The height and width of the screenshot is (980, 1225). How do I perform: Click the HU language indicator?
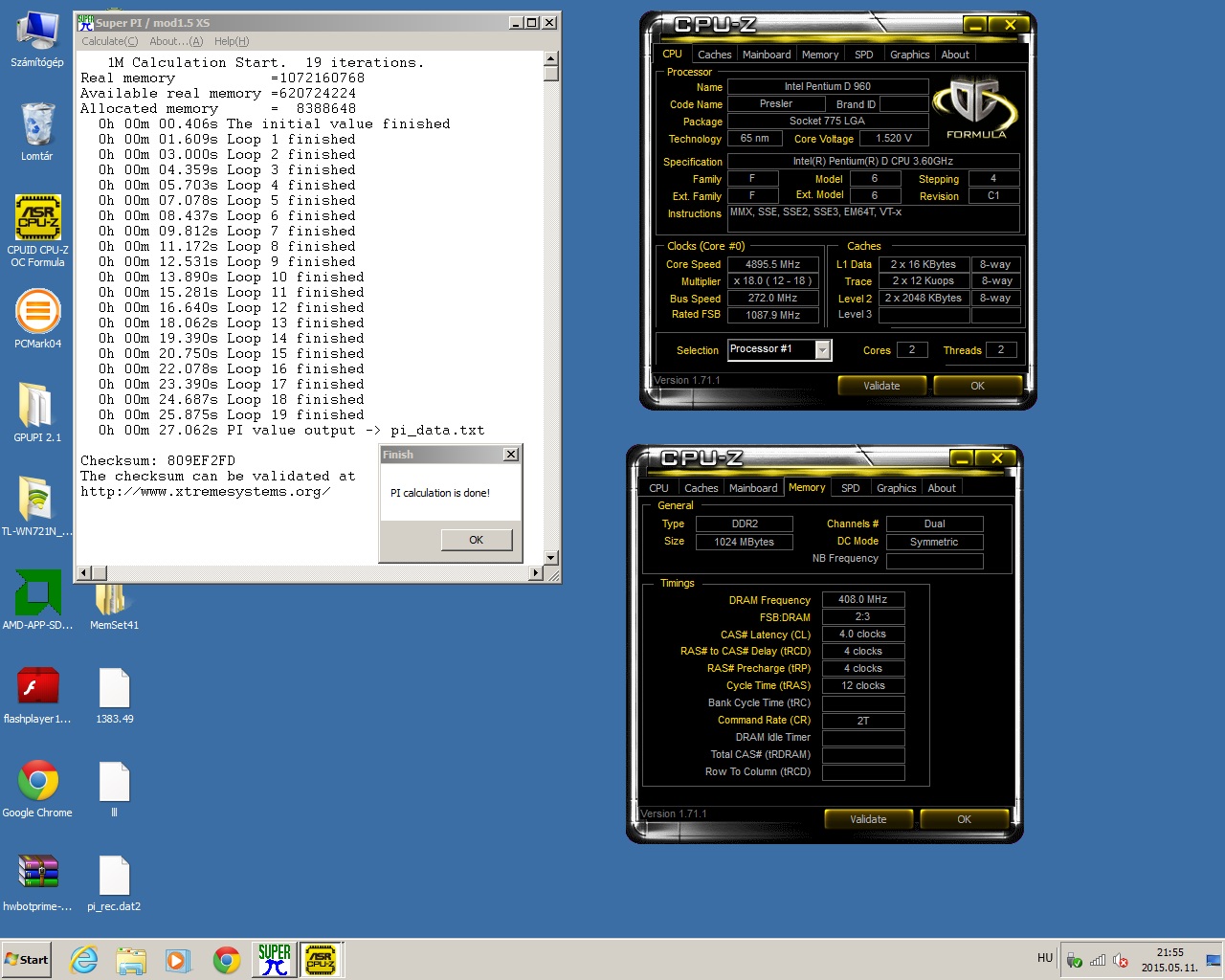[1045, 958]
